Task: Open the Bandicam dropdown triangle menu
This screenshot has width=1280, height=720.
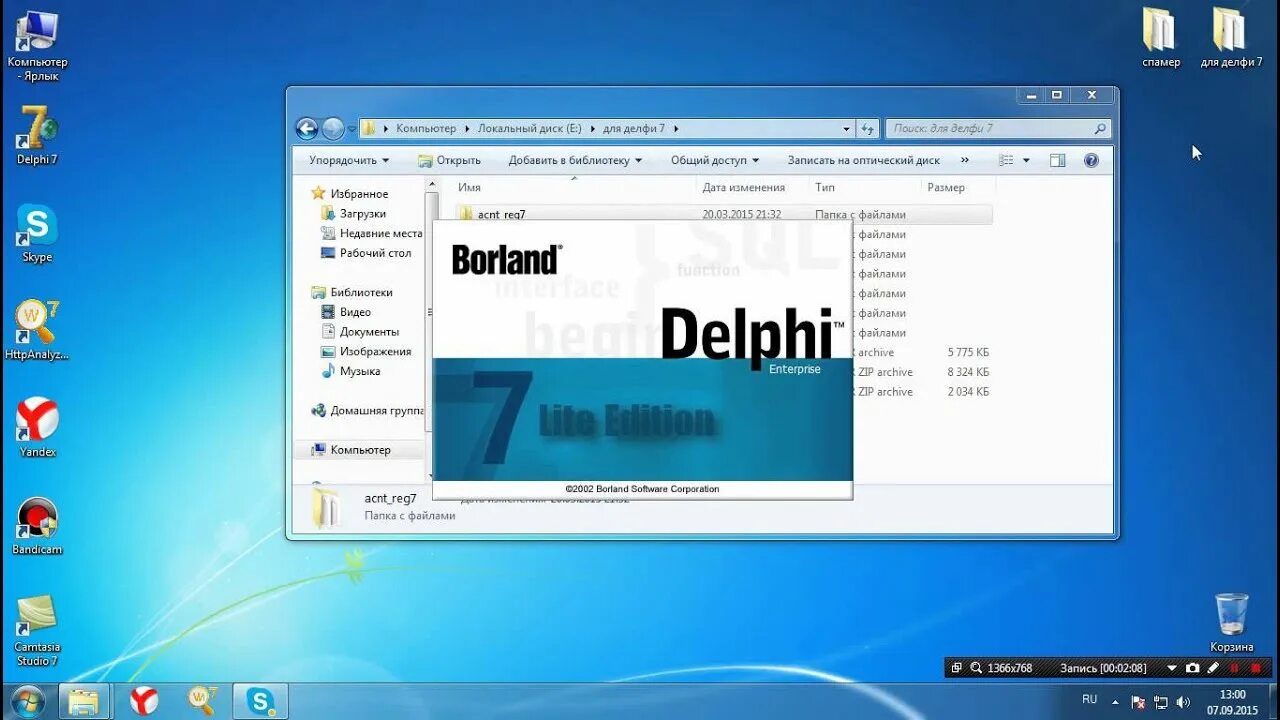Action: 1172,668
